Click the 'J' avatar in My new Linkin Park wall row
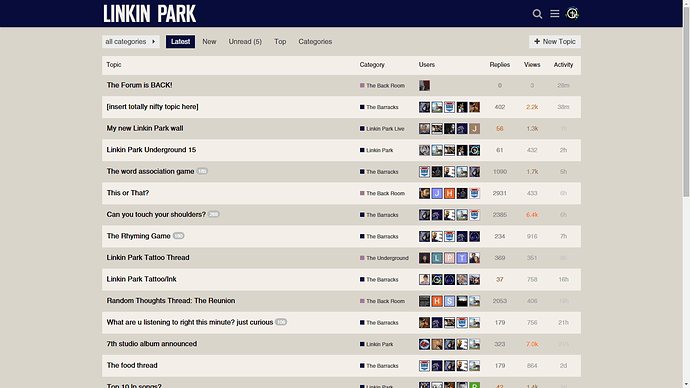This screenshot has width=690, height=388. pyautogui.click(x=474, y=128)
